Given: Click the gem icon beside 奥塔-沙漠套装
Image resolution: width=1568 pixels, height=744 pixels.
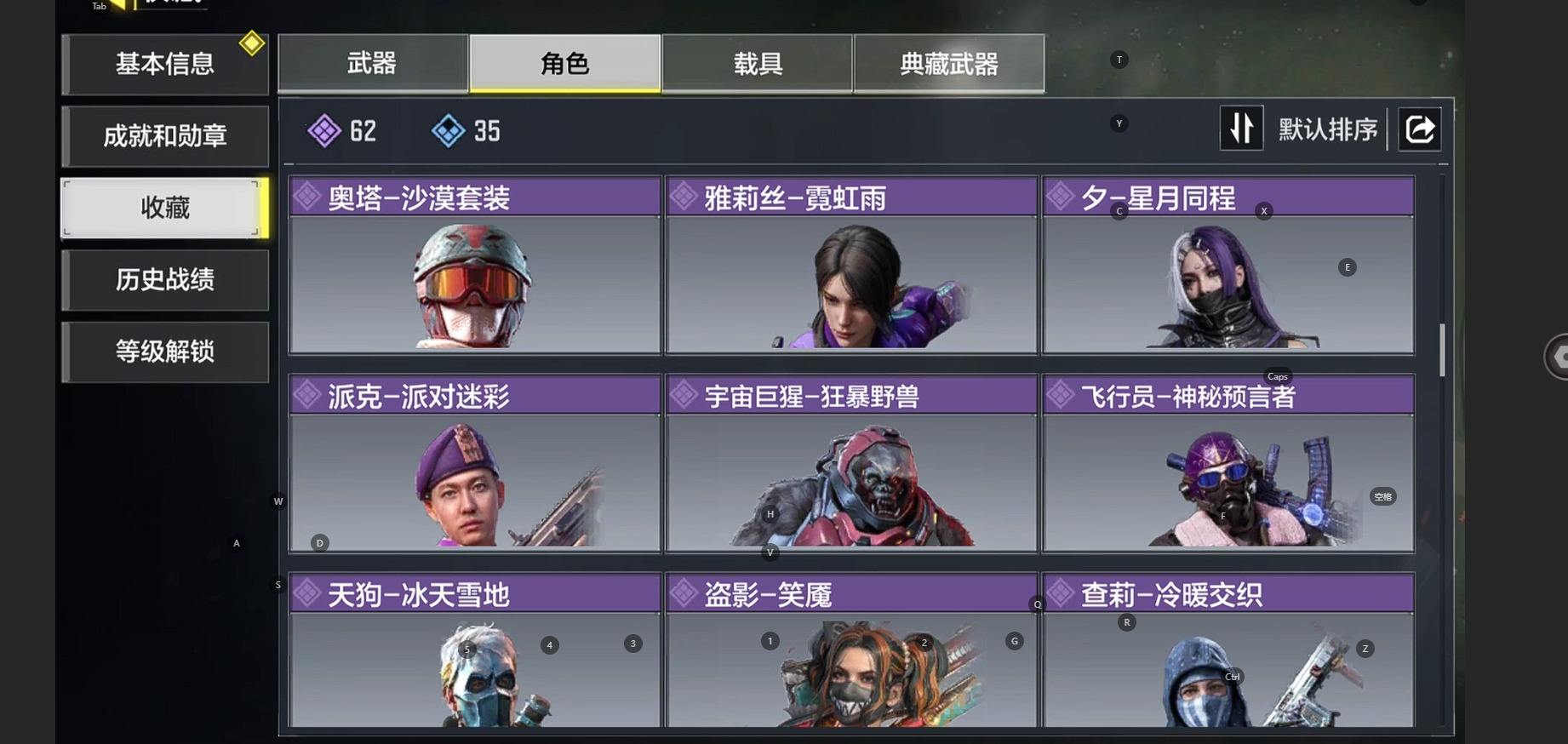Looking at the screenshot, I should coord(306,197).
